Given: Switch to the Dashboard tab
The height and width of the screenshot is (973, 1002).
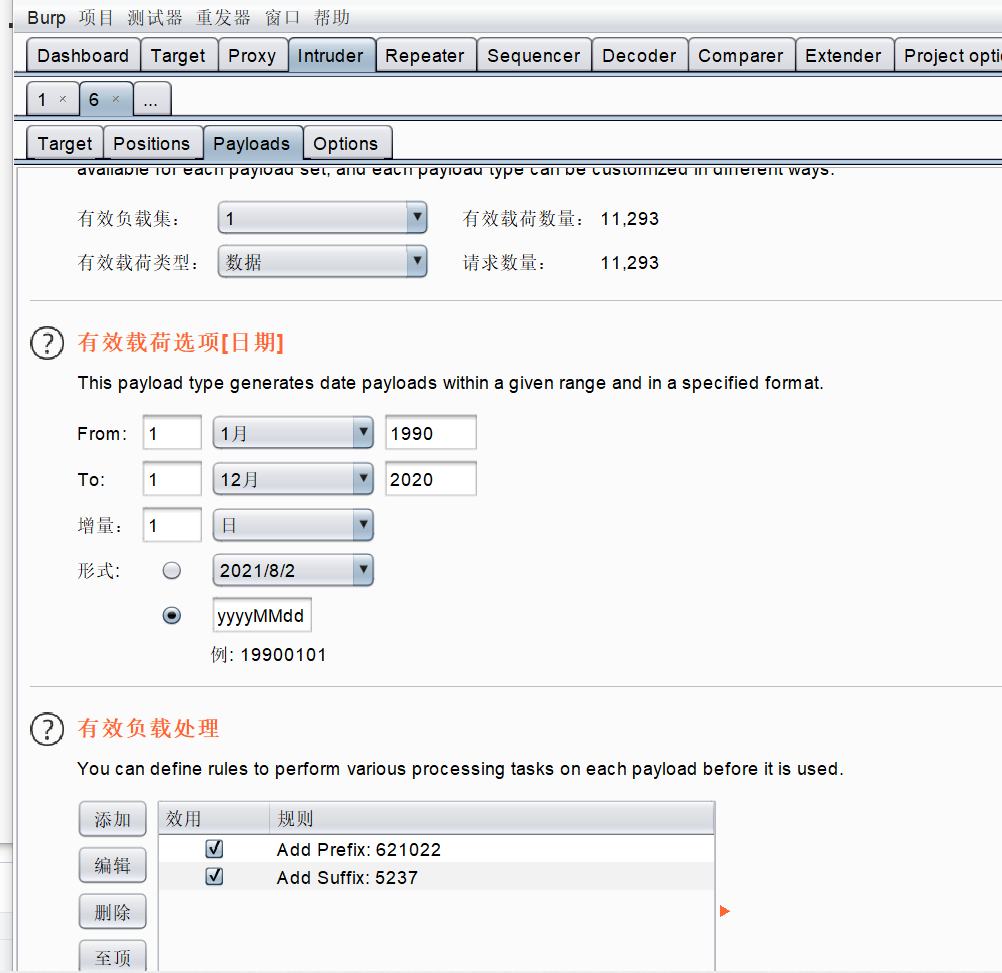Looking at the screenshot, I should (x=83, y=56).
